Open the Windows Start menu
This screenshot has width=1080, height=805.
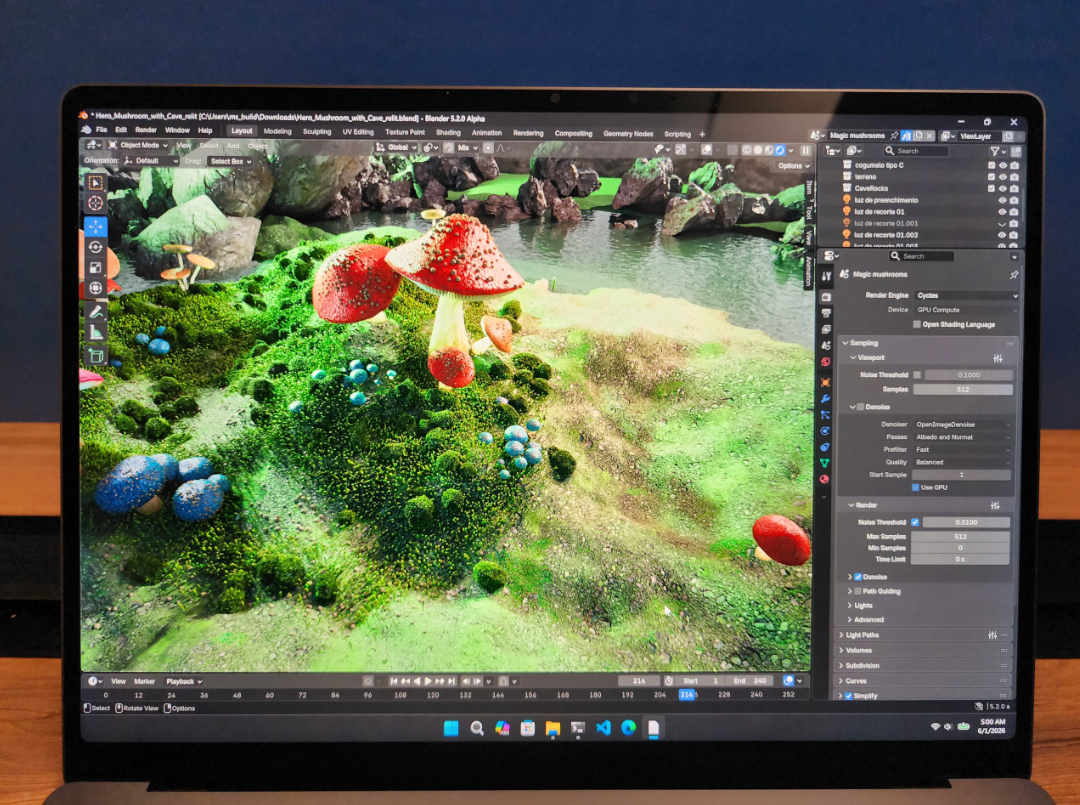(451, 728)
